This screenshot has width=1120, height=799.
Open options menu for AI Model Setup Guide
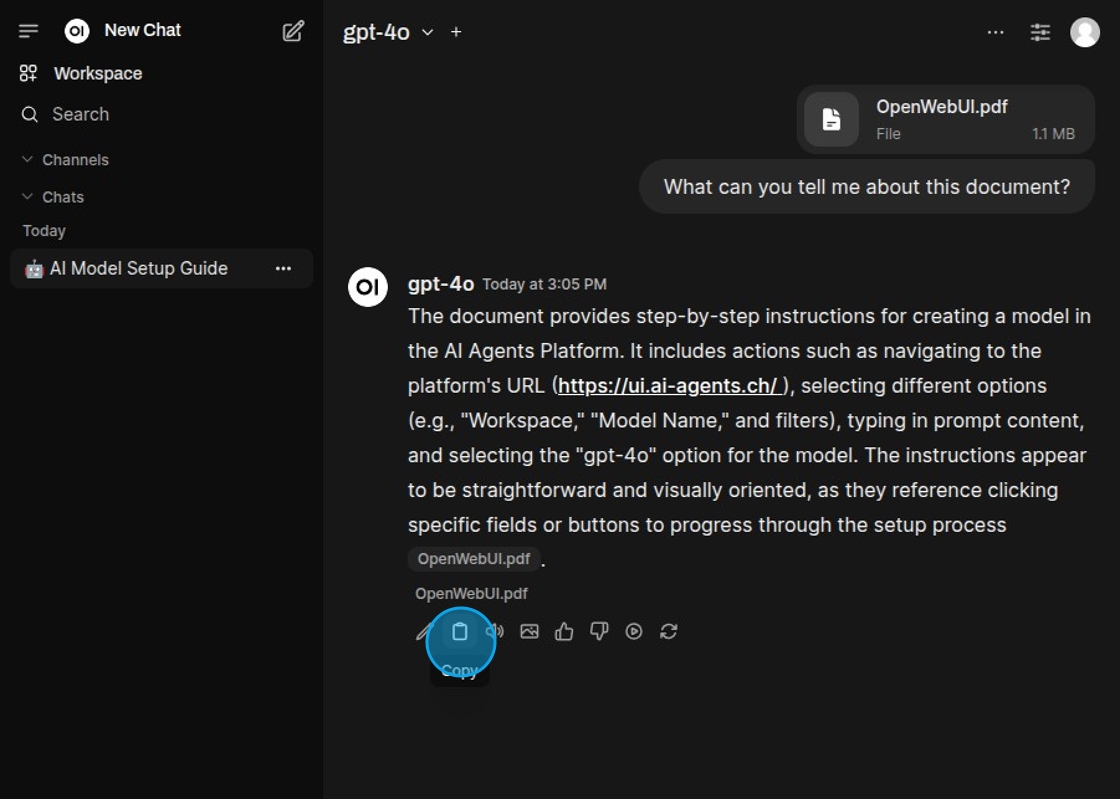(x=284, y=268)
